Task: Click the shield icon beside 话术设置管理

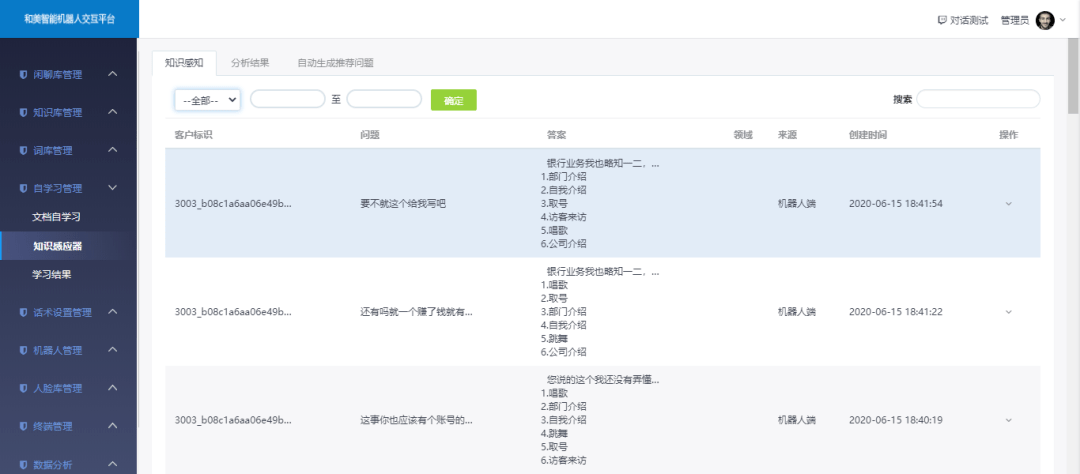Action: (x=23, y=312)
